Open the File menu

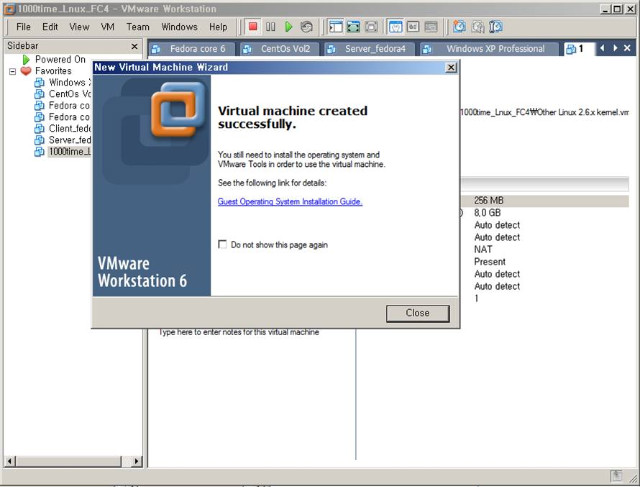pyautogui.click(x=23, y=27)
